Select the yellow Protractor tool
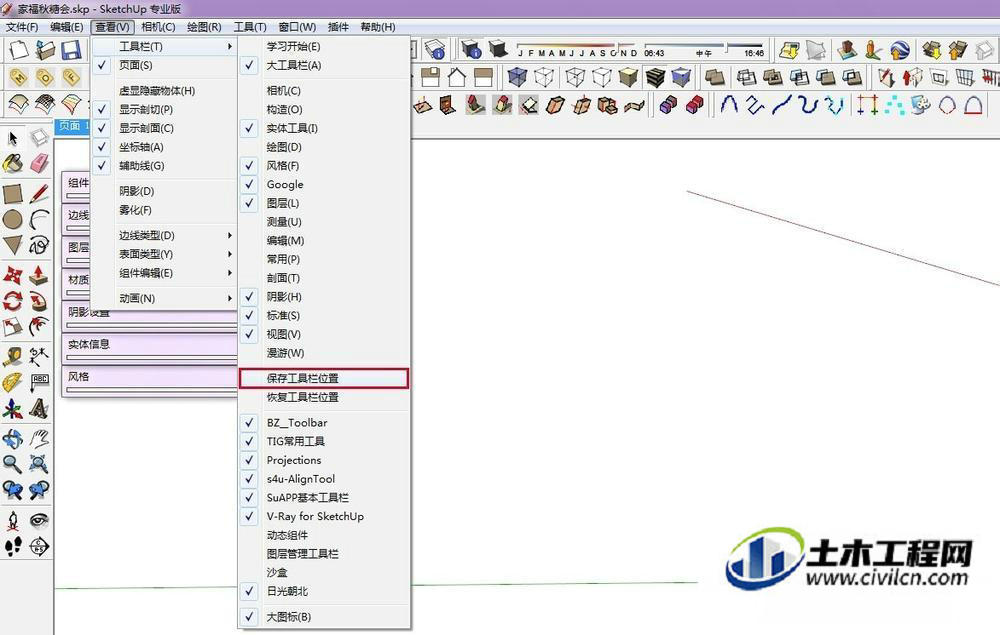 13,383
